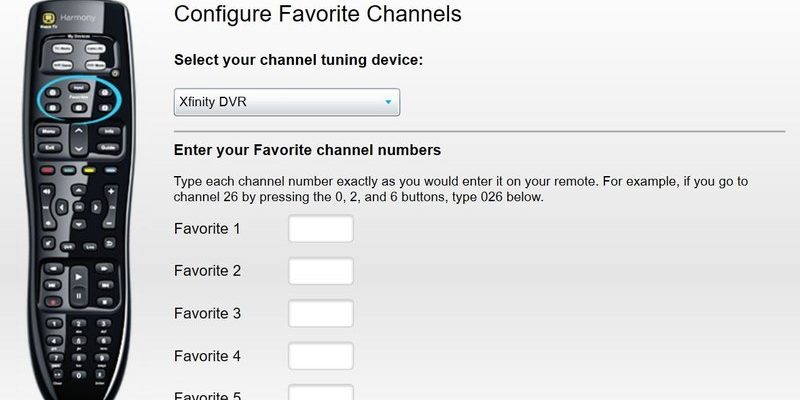Click the Favorite 2 channel input field
Viewport: 800px width, 400px height.
point(321,271)
